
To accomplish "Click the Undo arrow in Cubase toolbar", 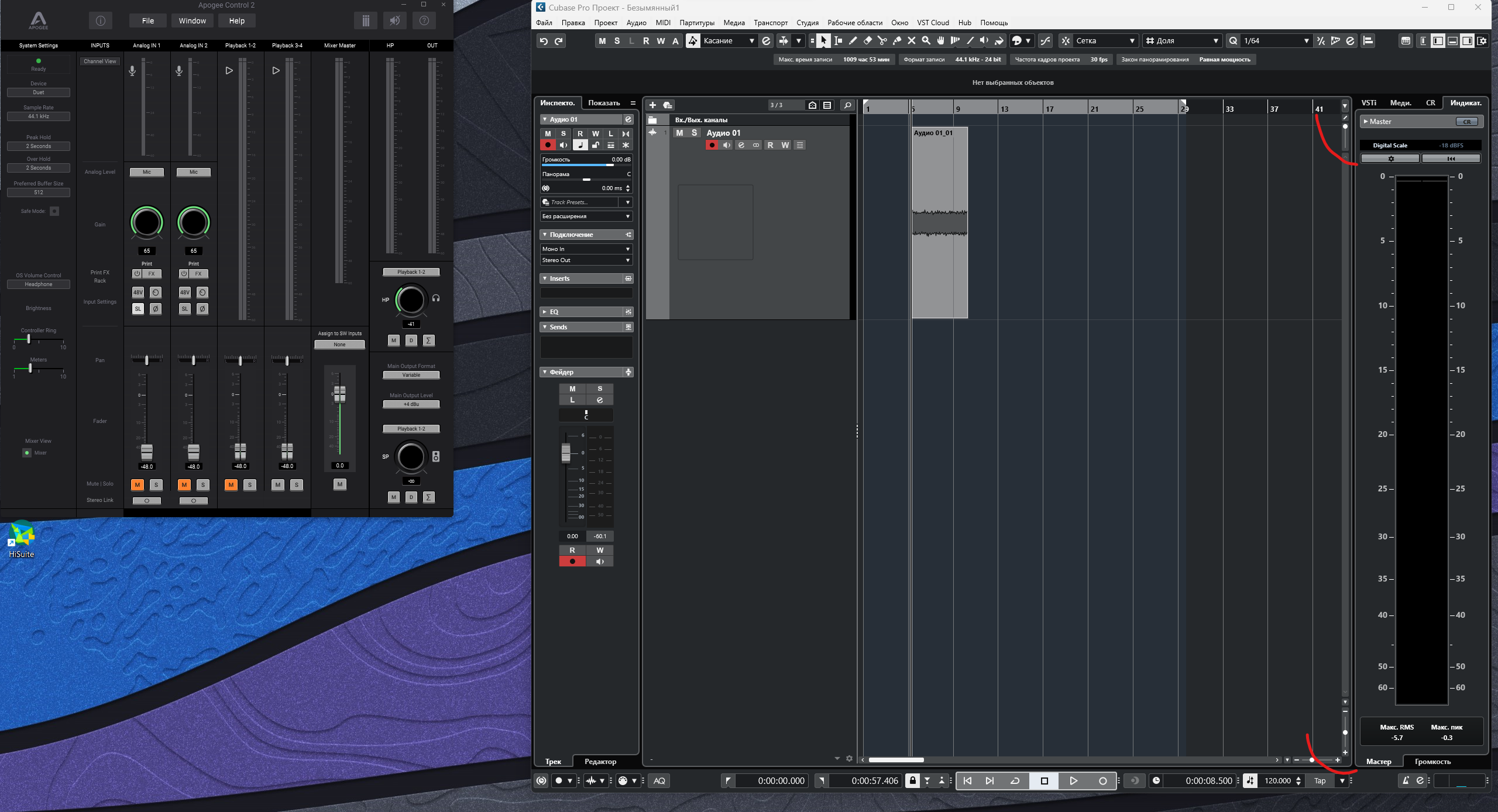I will 544,41.
